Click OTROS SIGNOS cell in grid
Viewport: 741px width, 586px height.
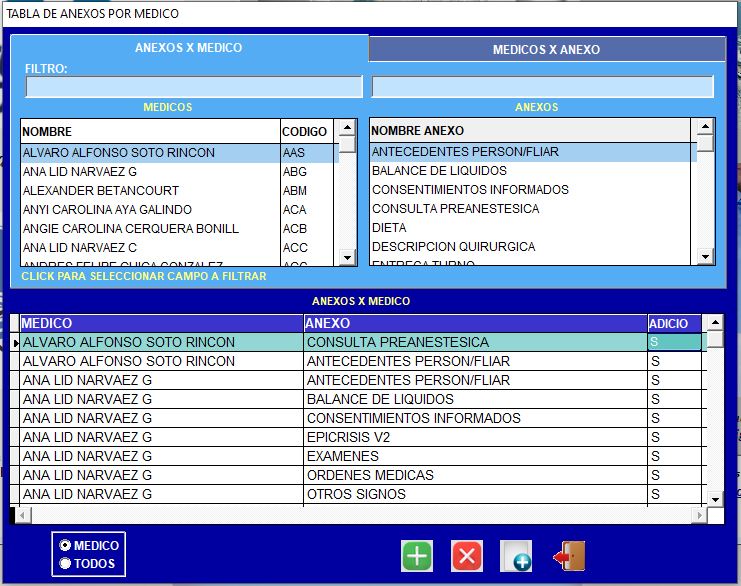pyautogui.click(x=475, y=494)
